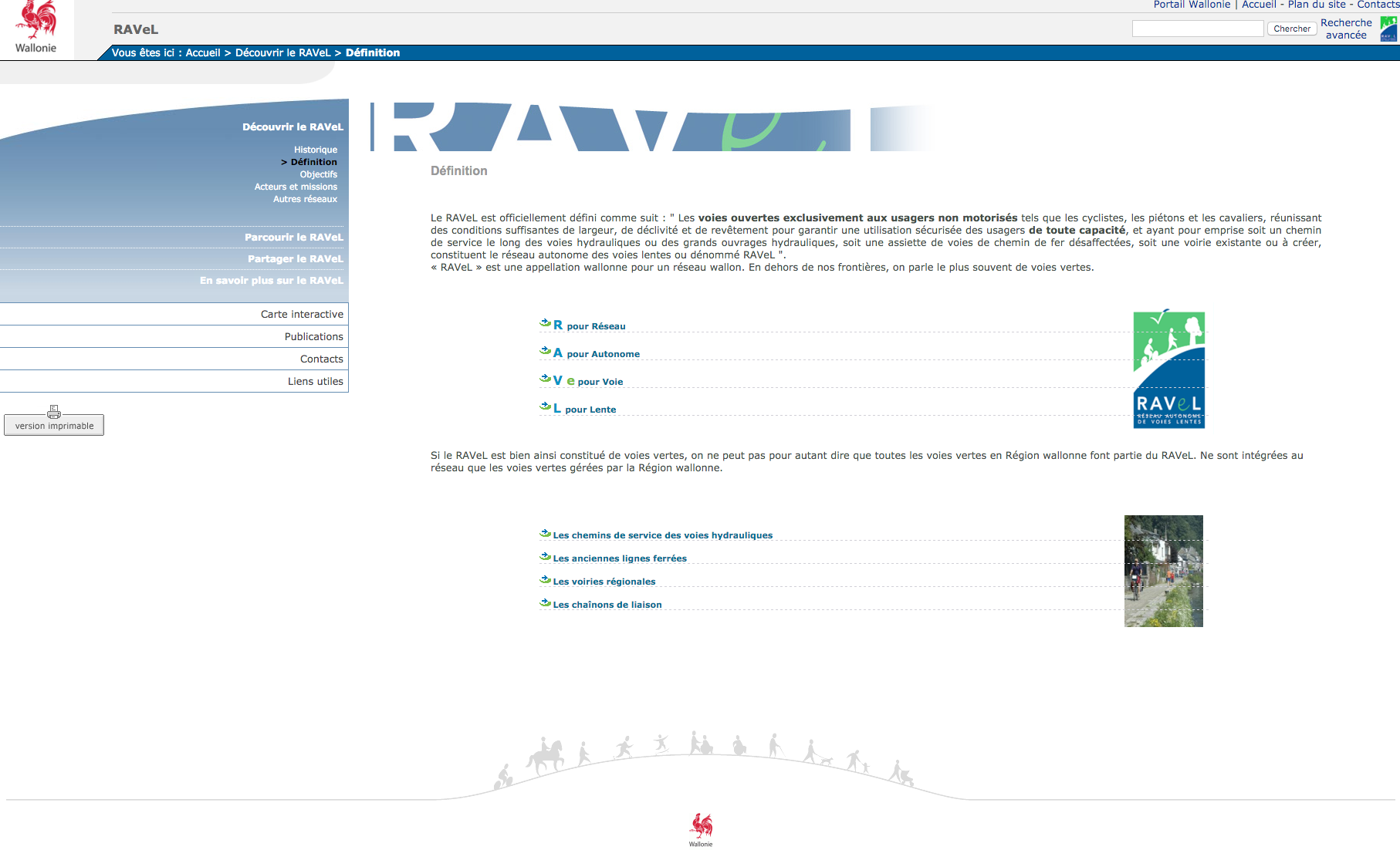Viewport: 1400px width, 850px height.
Task: Open the RAVeL green and blue logo image
Action: click(1168, 369)
